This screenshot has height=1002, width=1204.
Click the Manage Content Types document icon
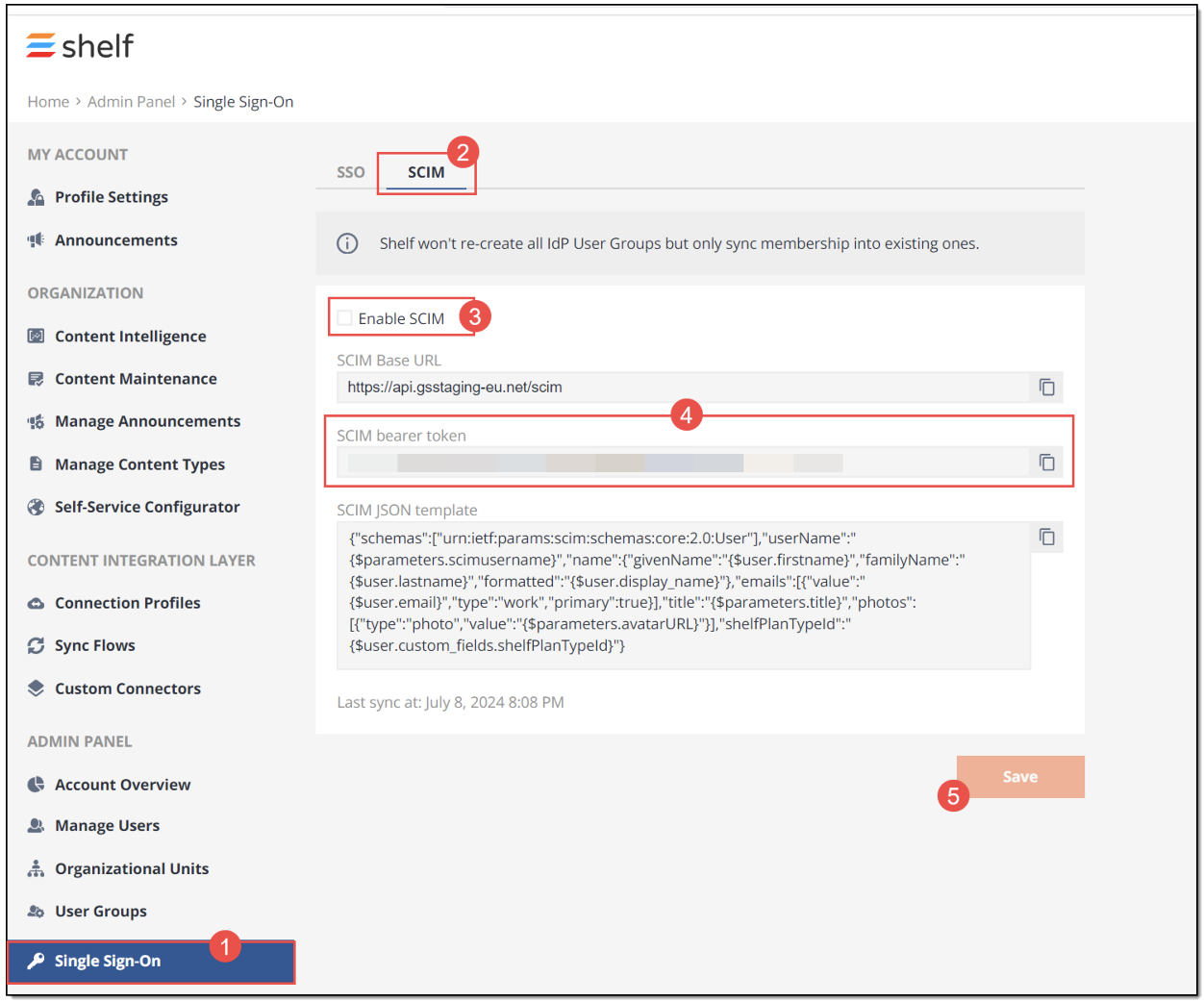(x=36, y=464)
